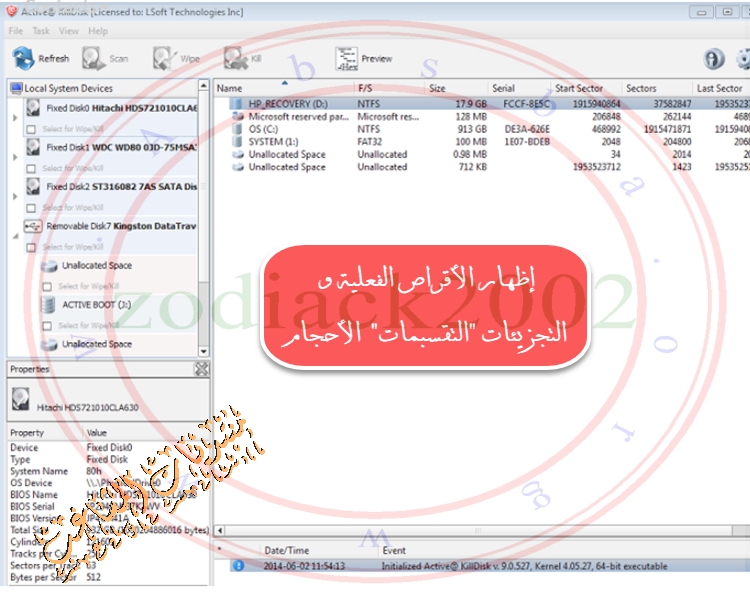Click the device tree scroll-up arrow
750x603 pixels.
coord(204,86)
